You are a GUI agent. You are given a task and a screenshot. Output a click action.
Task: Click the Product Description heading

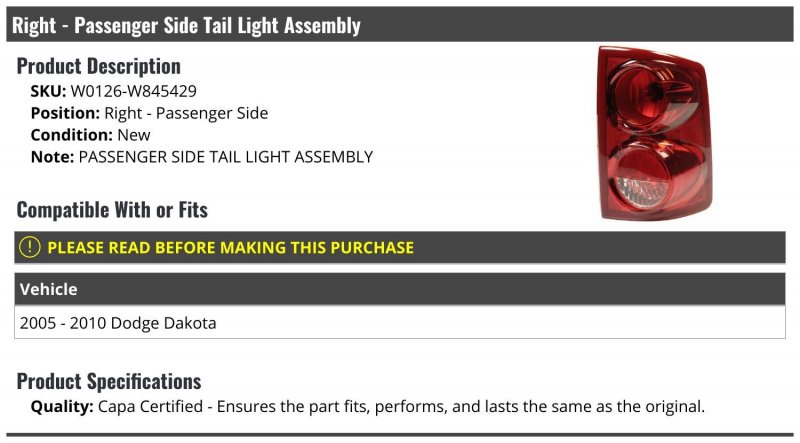tap(98, 66)
